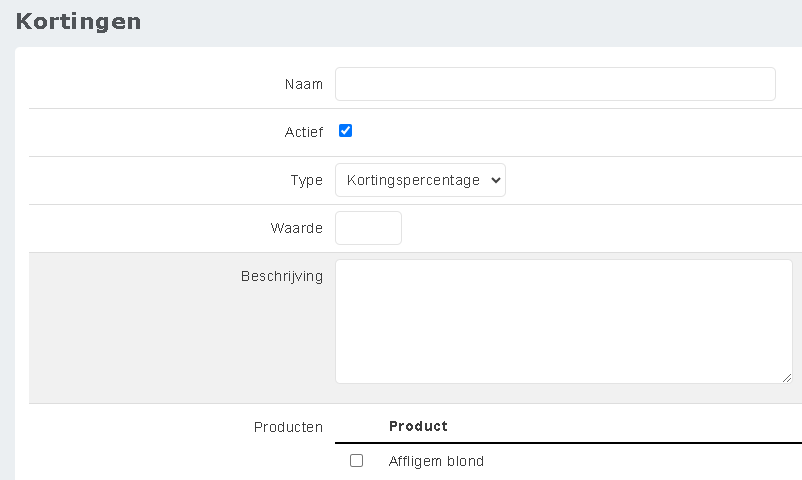802x480 pixels.
Task: Click the empty box left of Affligem blond
Action: click(x=356, y=461)
